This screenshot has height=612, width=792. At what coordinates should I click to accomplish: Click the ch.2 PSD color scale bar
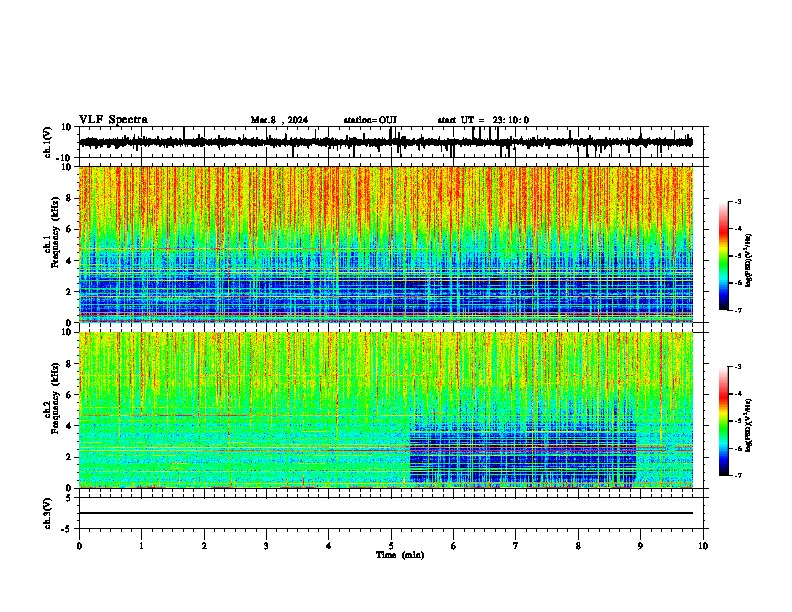[724, 421]
